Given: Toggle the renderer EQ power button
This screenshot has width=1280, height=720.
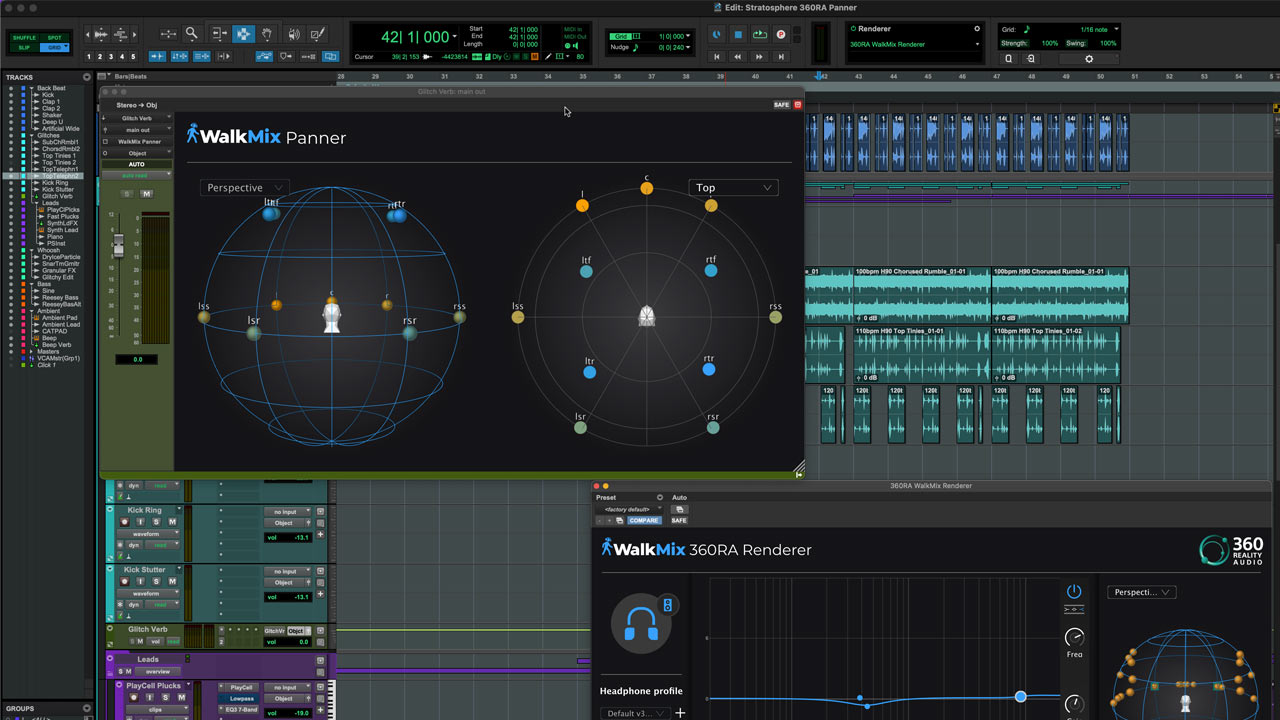Looking at the screenshot, I should pyautogui.click(x=1074, y=591).
